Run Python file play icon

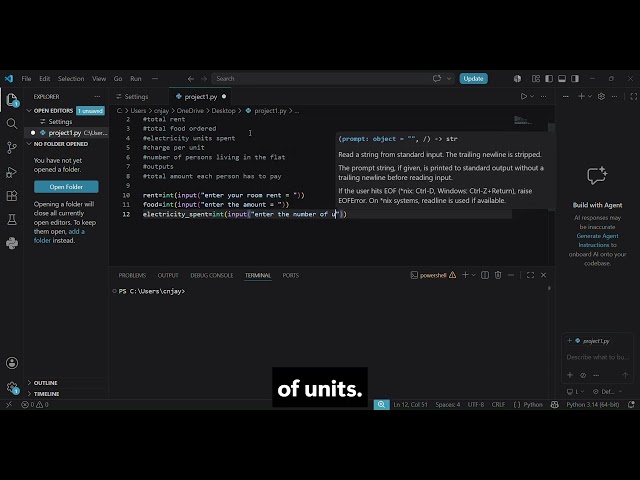pos(524,97)
